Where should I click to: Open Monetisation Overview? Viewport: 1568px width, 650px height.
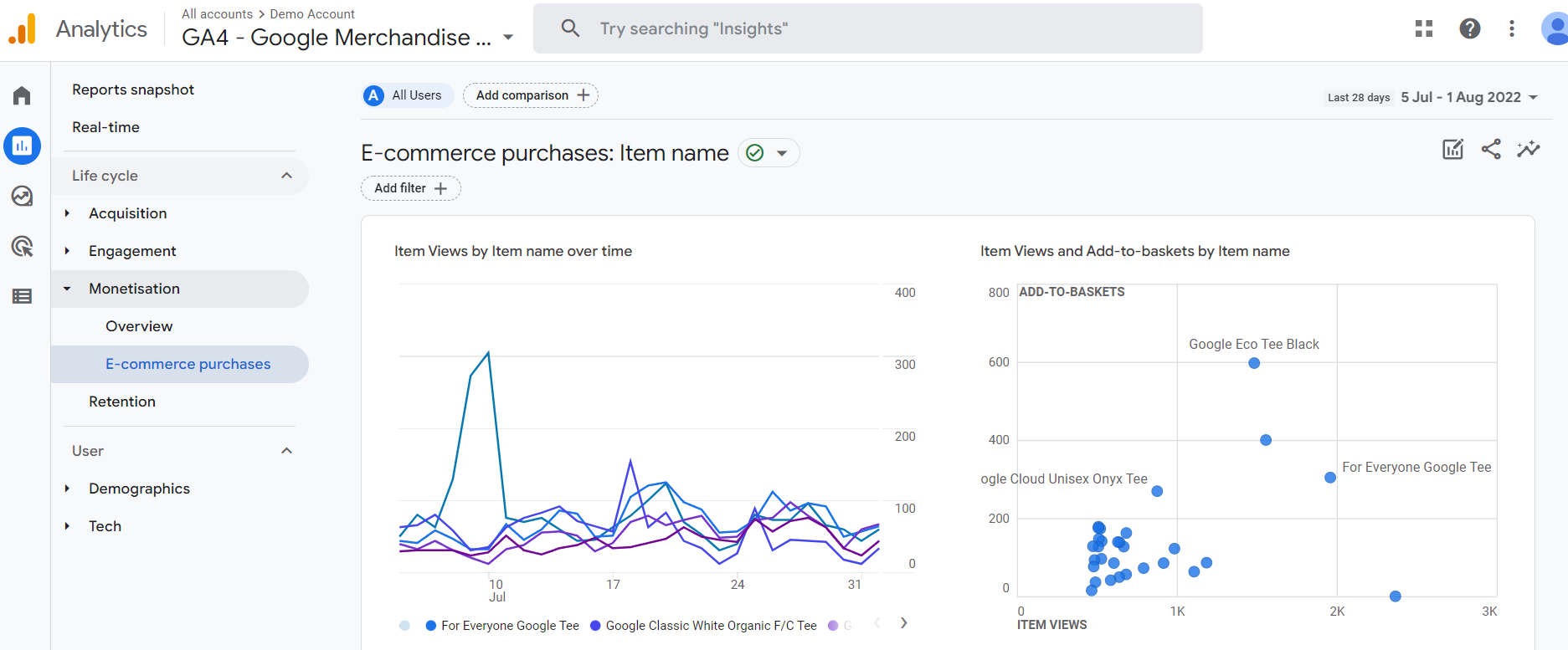[x=139, y=326]
